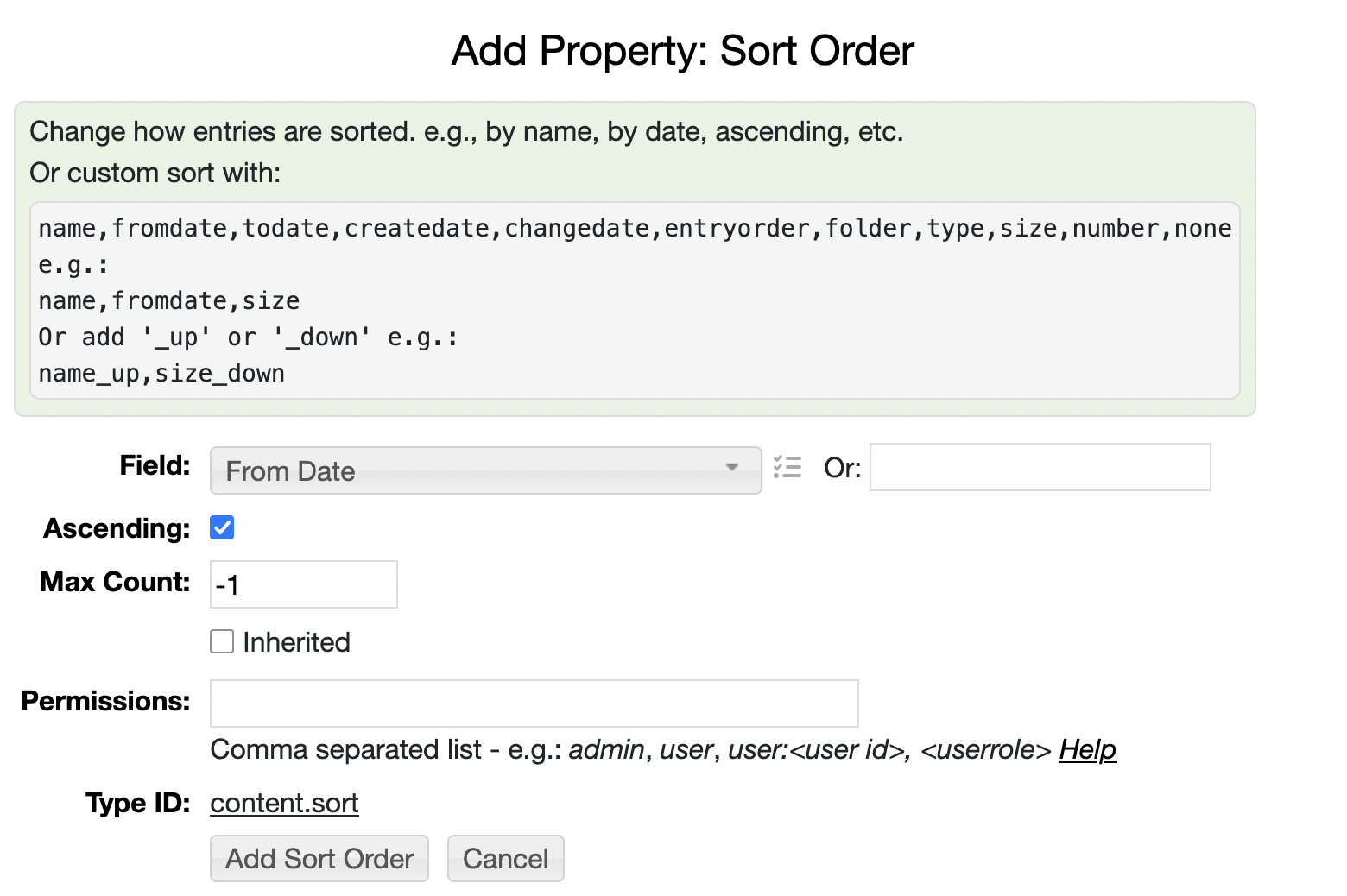Click into the Permissions text field
The width and height of the screenshot is (1347, 896).
534,703
